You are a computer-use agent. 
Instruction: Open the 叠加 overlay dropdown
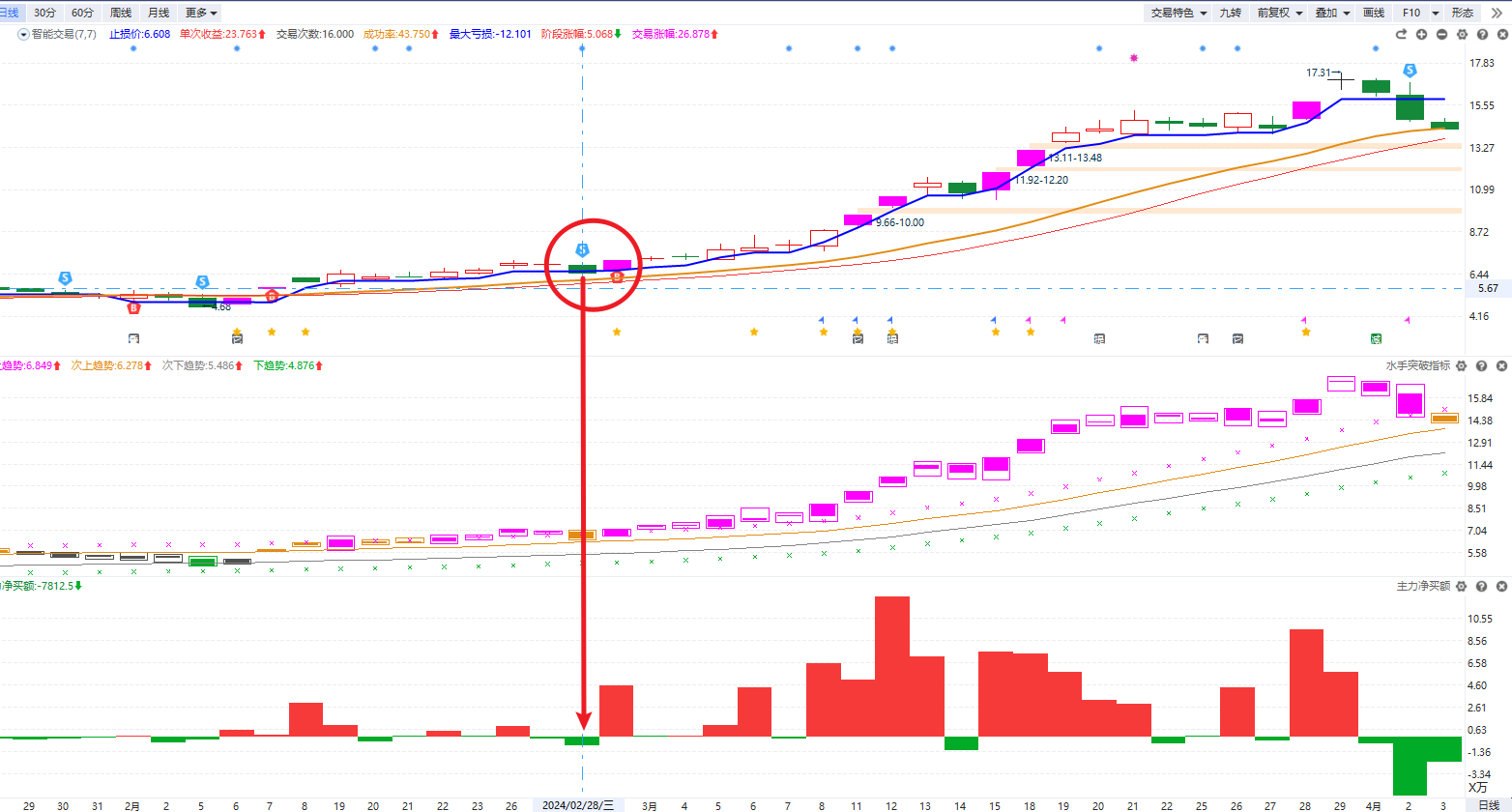[x=1331, y=13]
